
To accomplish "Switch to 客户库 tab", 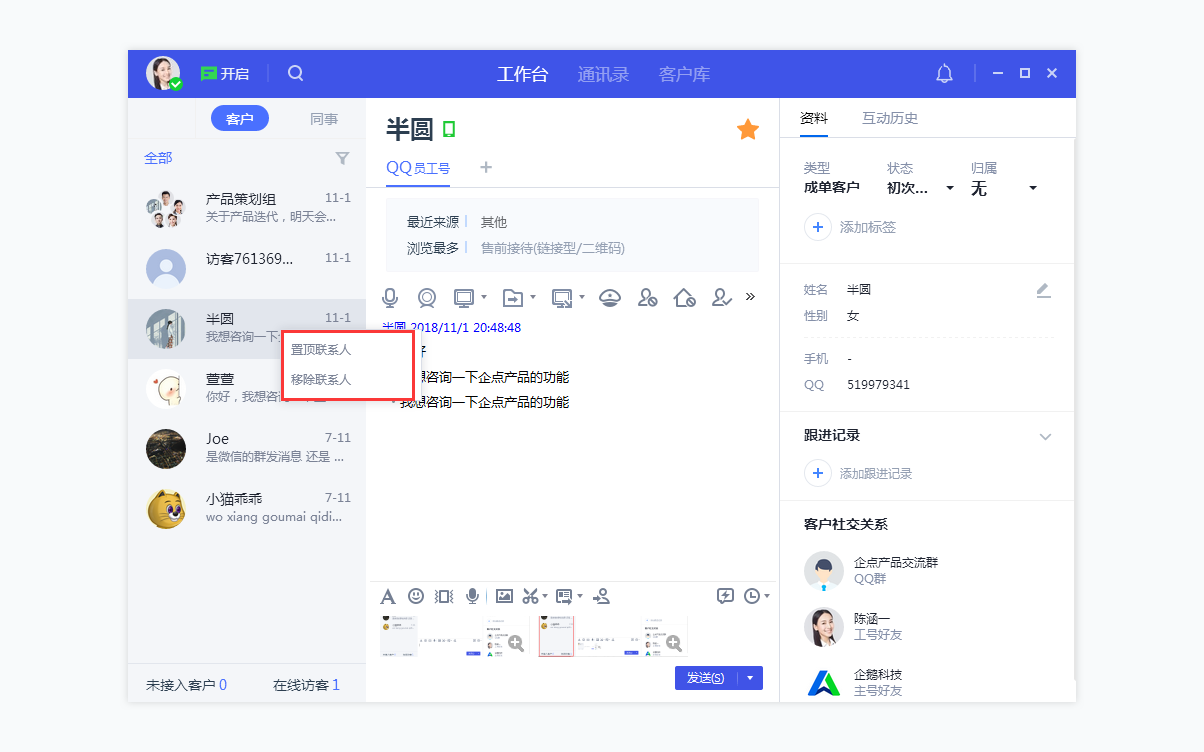I will pyautogui.click(x=685, y=74).
